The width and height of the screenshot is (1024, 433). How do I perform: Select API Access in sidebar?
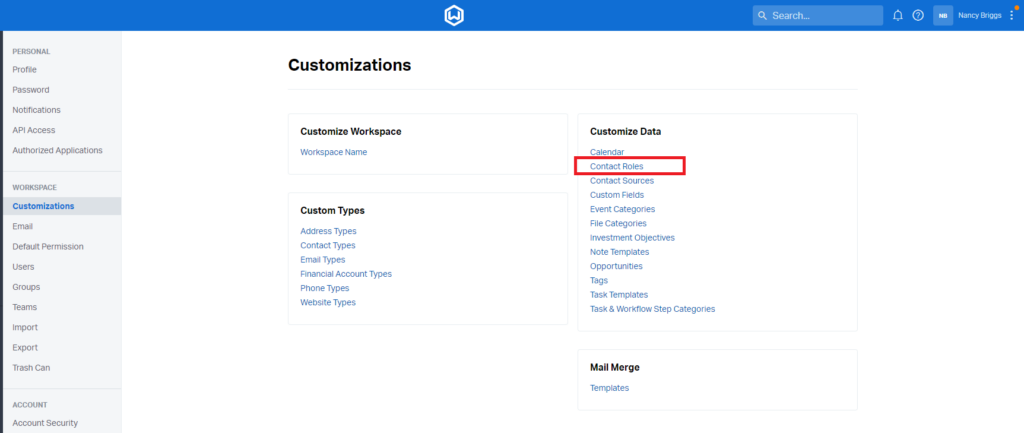click(34, 130)
